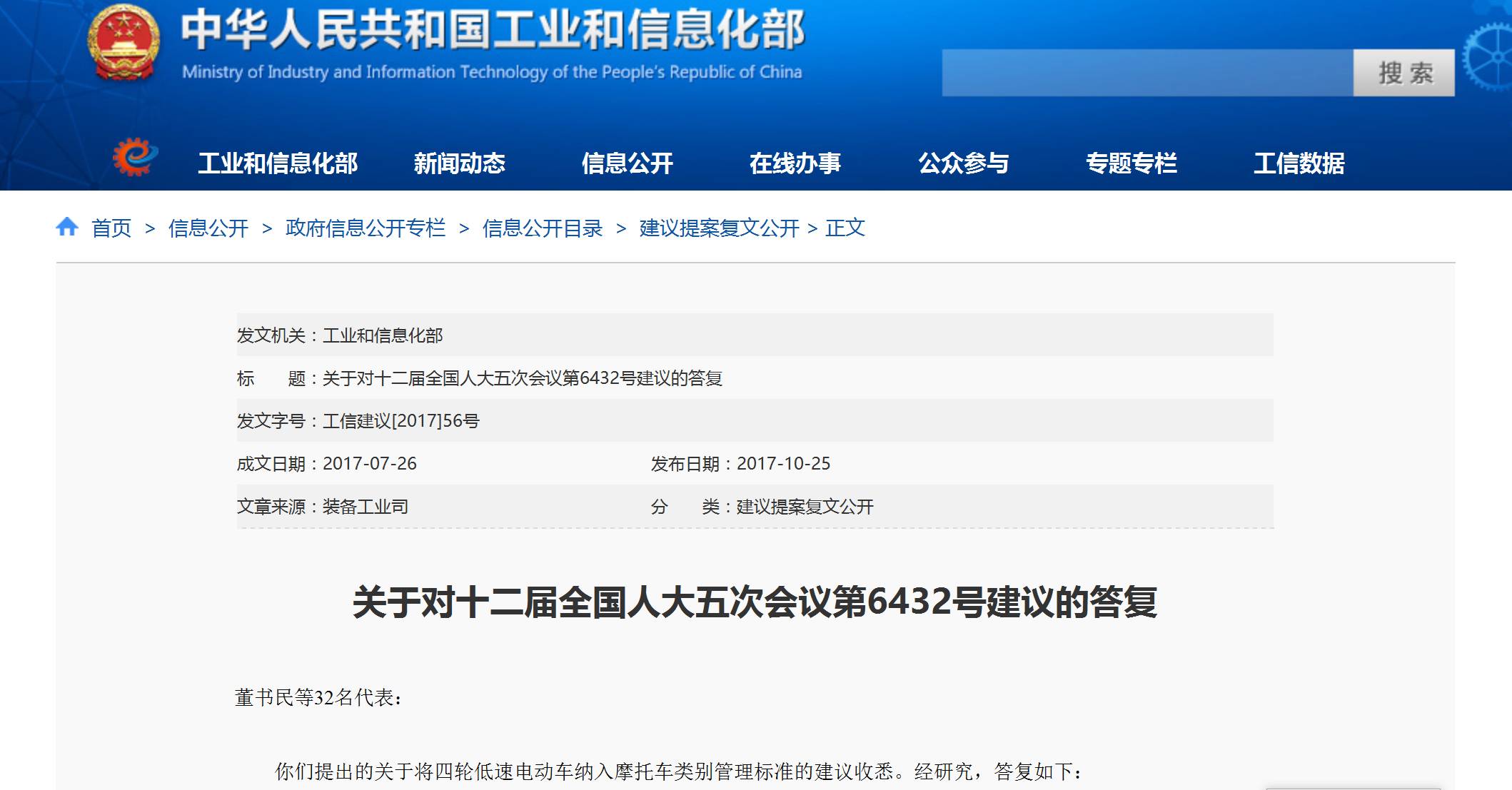Open the 新闻动态 menu
The image size is (1512, 790).
pyautogui.click(x=460, y=163)
